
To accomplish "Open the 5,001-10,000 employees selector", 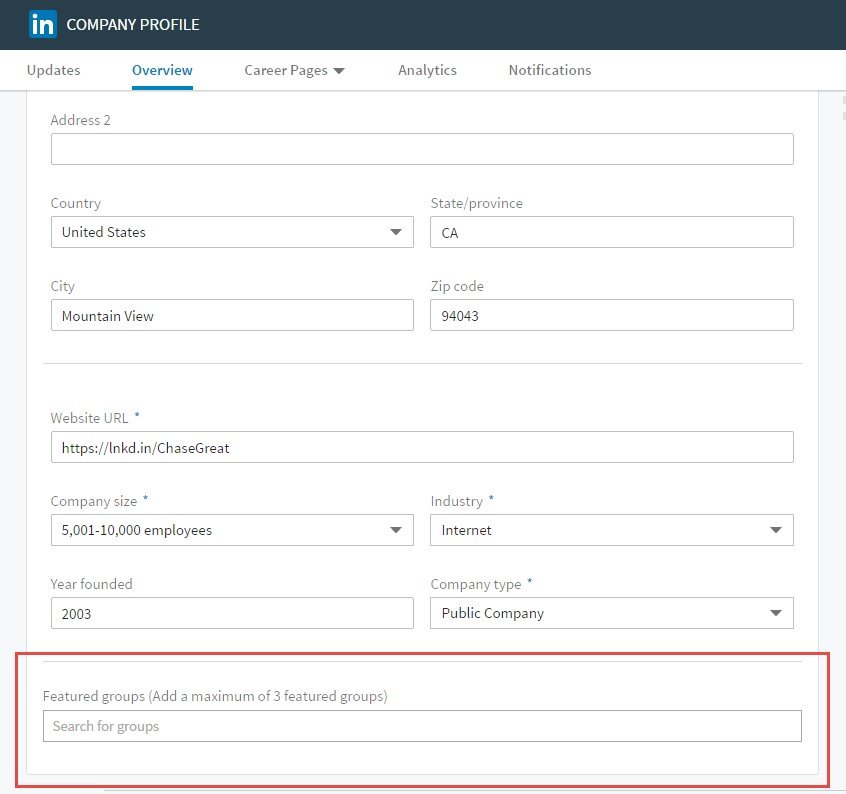I will [233, 530].
